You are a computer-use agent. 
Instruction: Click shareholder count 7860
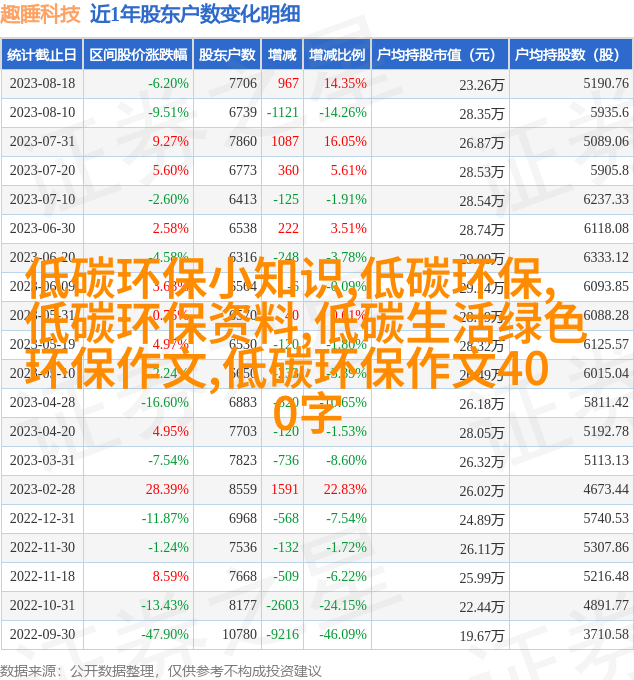click(x=243, y=141)
